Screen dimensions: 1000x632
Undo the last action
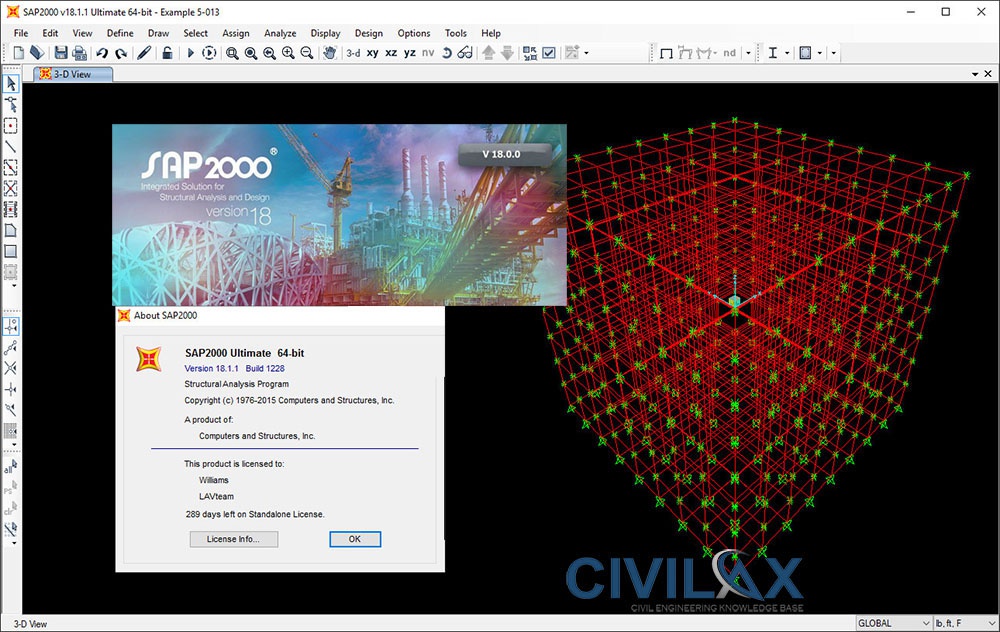point(102,53)
